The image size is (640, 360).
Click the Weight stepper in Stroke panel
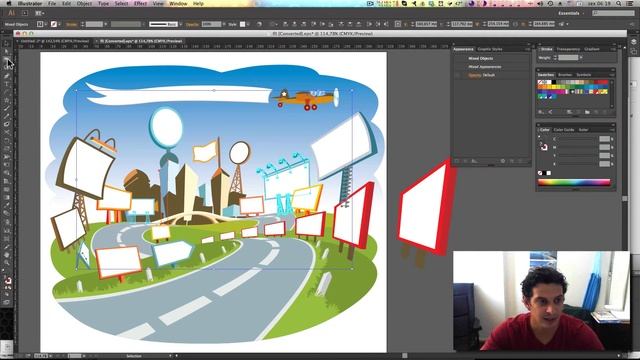[x=555, y=58]
